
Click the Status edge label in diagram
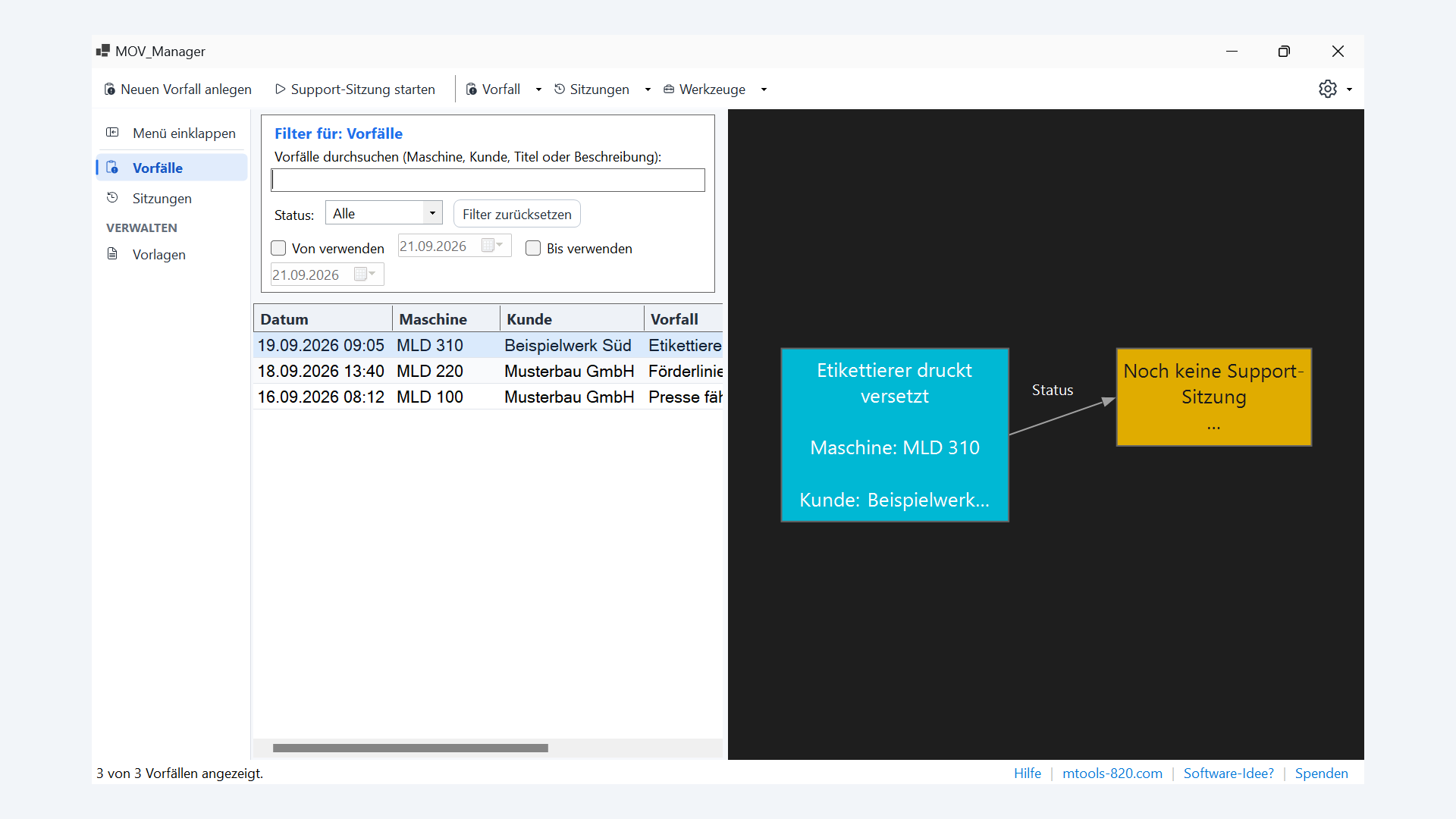point(1053,390)
